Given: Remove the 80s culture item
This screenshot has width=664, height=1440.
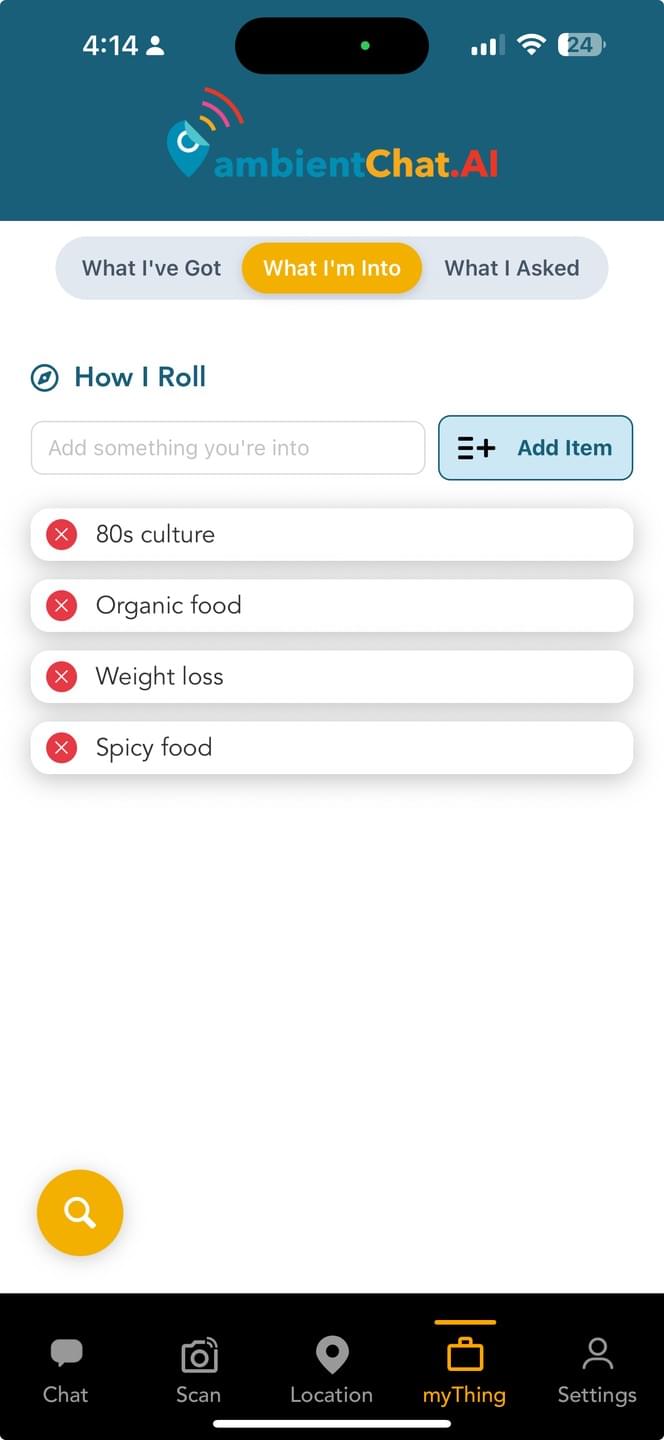Looking at the screenshot, I should pyautogui.click(x=62, y=535).
